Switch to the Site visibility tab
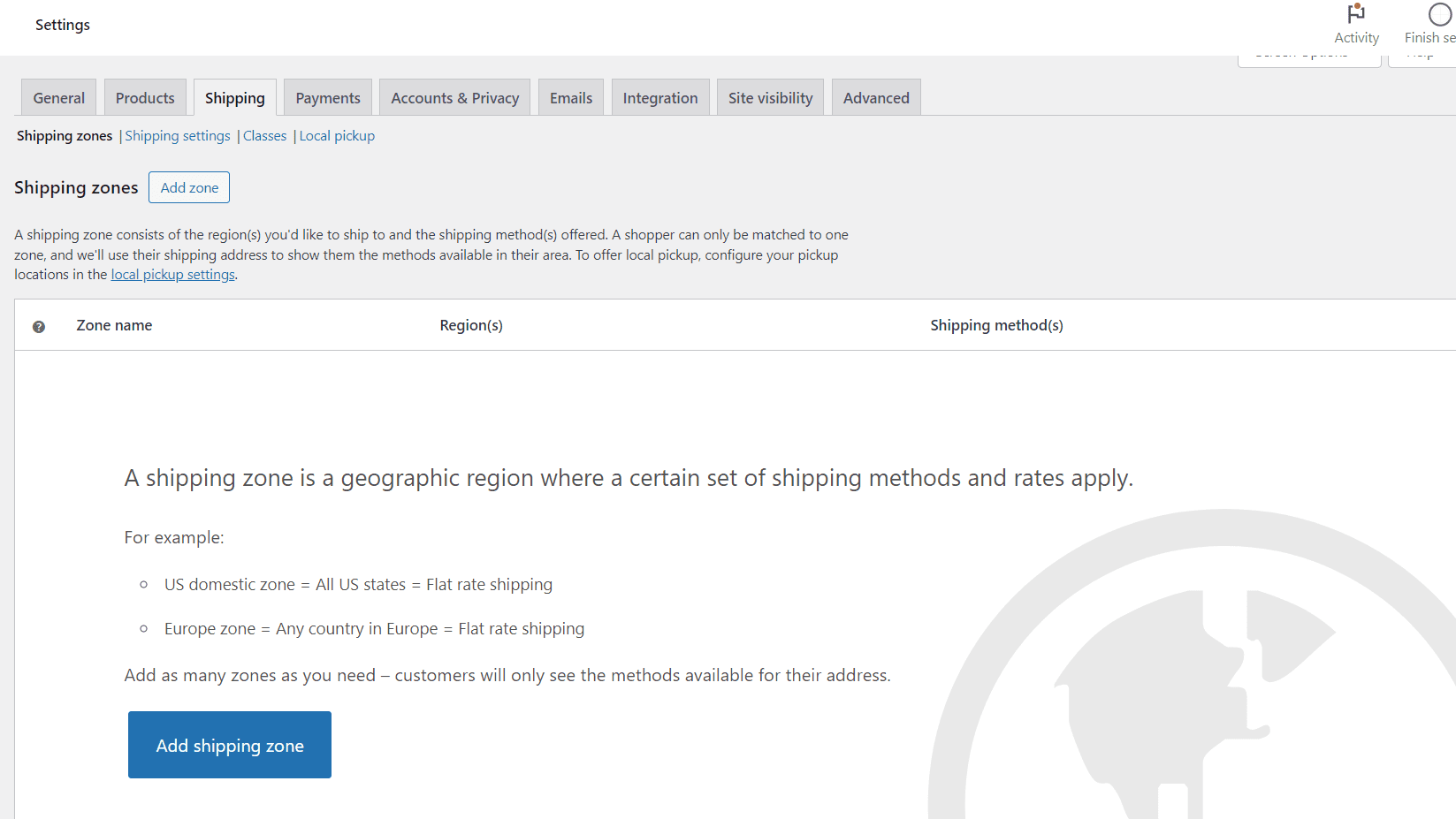 769,97
